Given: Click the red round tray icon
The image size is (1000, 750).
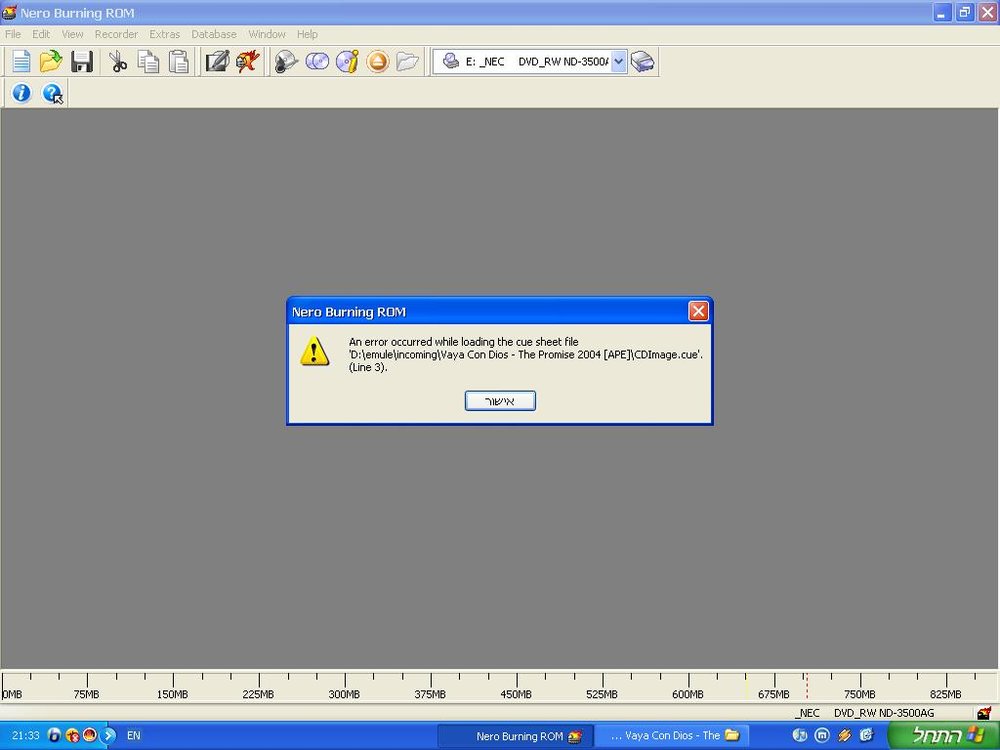Looking at the screenshot, I should coord(90,735).
